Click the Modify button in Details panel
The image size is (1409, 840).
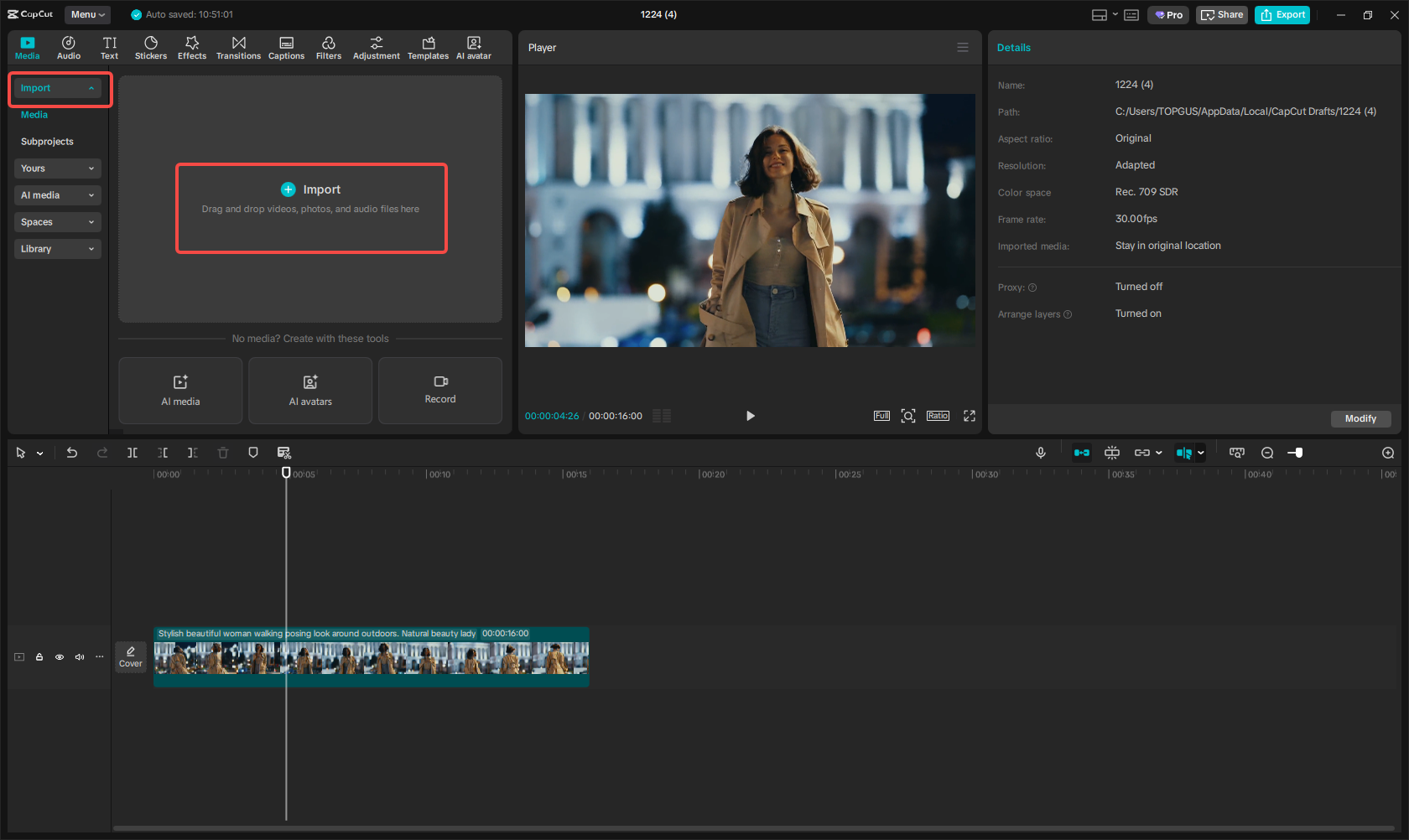point(1360,418)
